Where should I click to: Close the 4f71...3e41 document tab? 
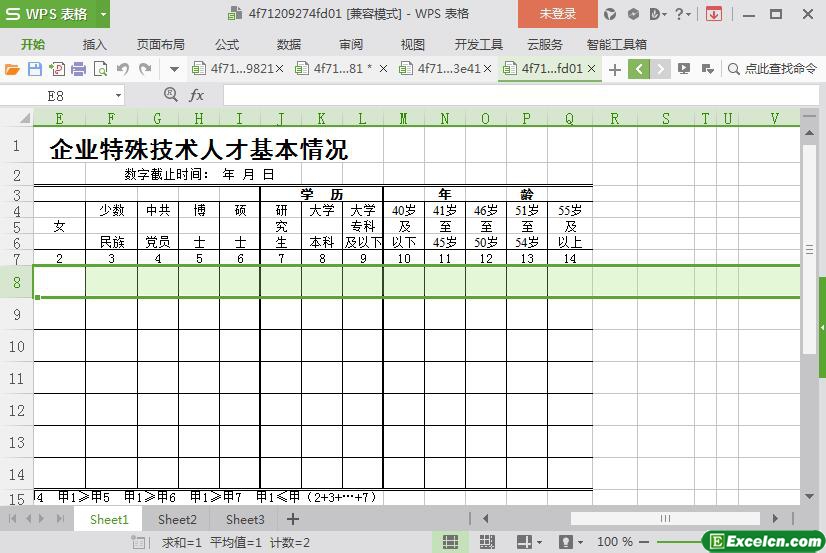pos(487,68)
